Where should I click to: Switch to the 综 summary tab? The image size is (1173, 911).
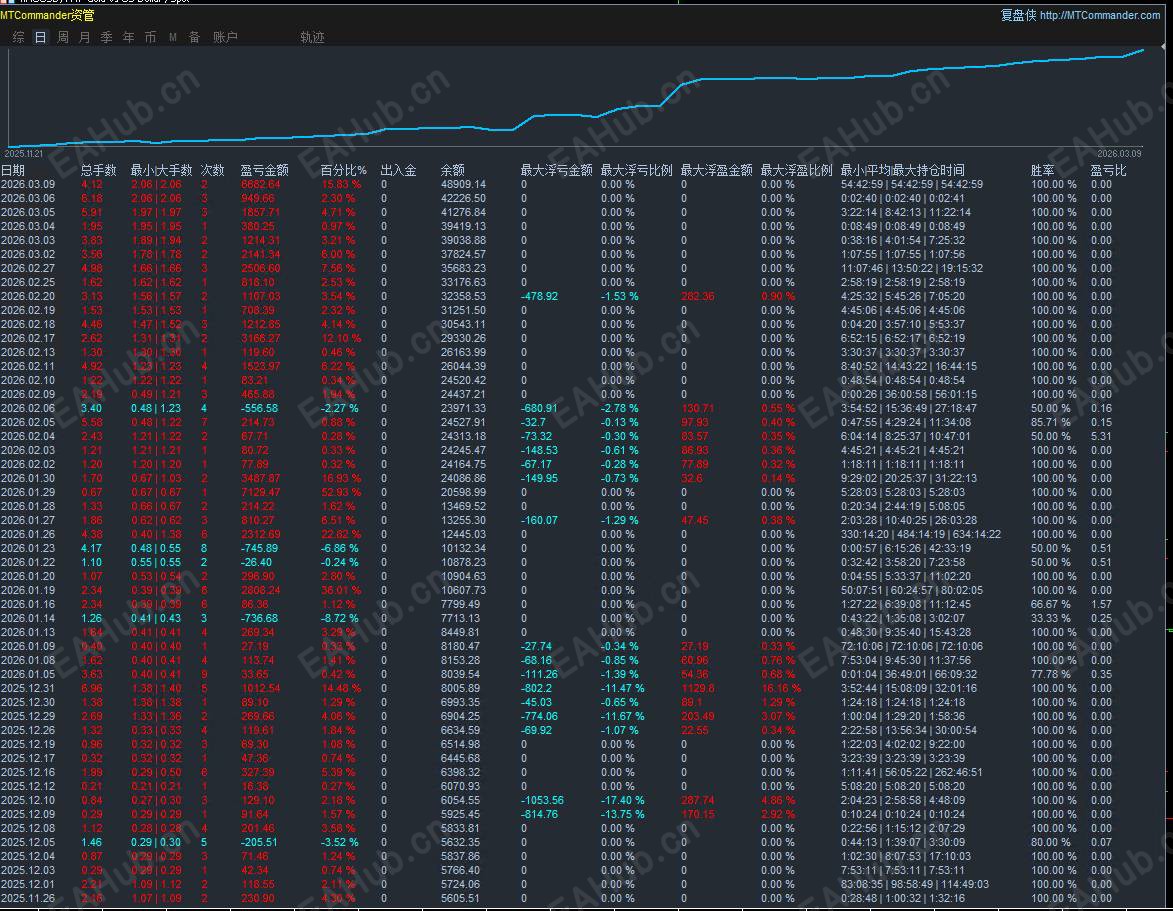tap(19, 37)
